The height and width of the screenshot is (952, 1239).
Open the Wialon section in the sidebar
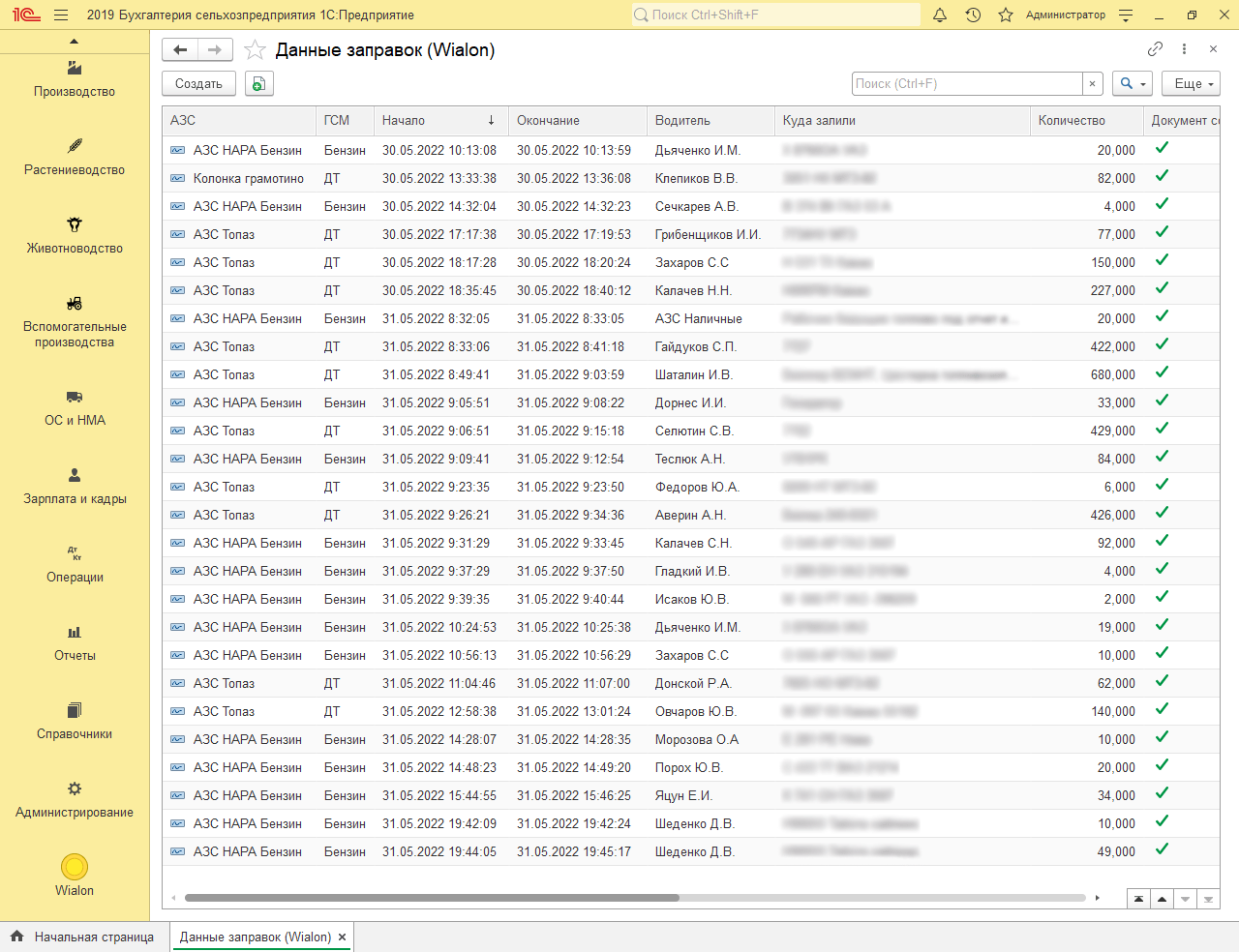tap(75, 875)
